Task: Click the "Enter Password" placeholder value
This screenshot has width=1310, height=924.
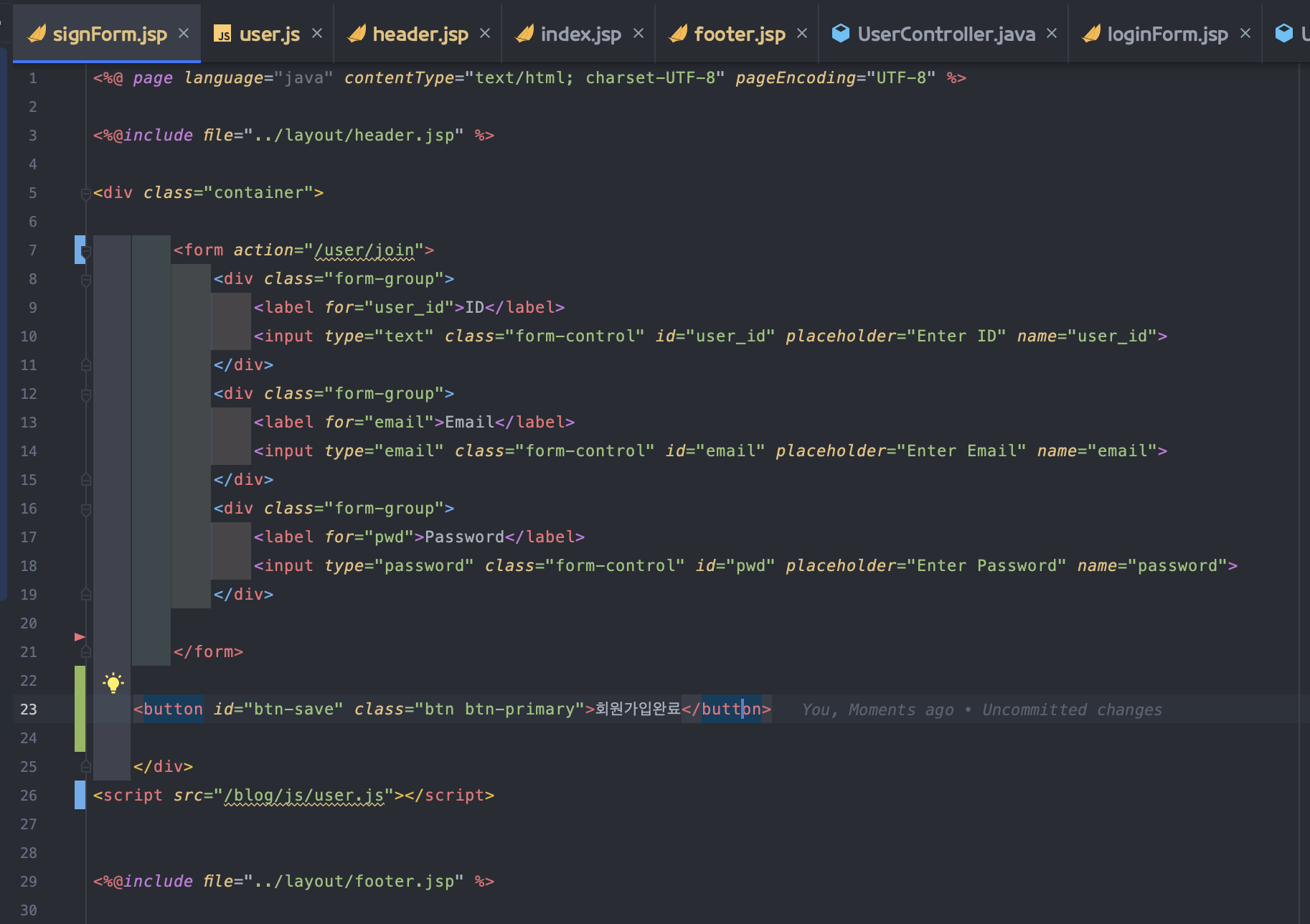Action: coord(986,565)
